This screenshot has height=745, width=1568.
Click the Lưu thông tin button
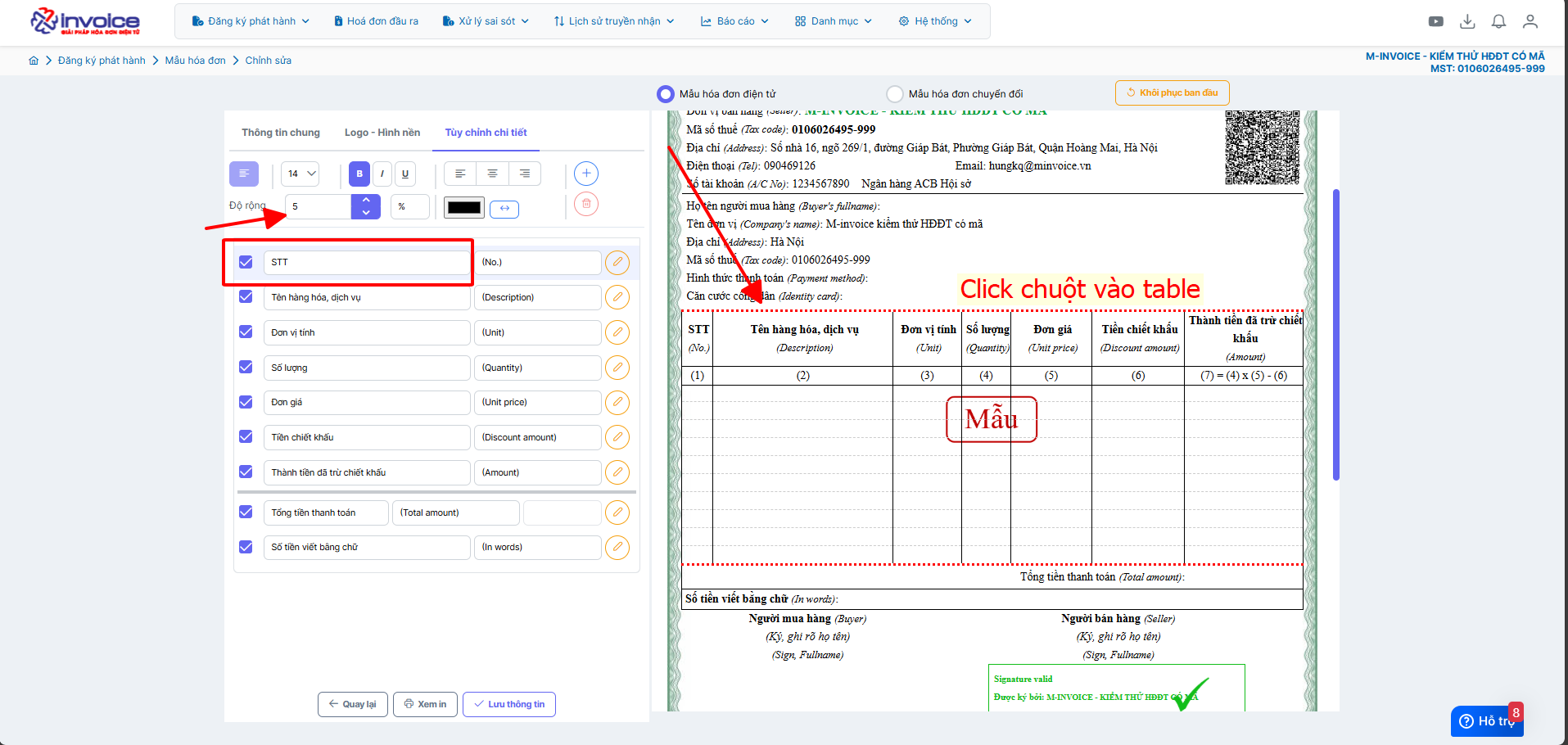click(x=509, y=704)
